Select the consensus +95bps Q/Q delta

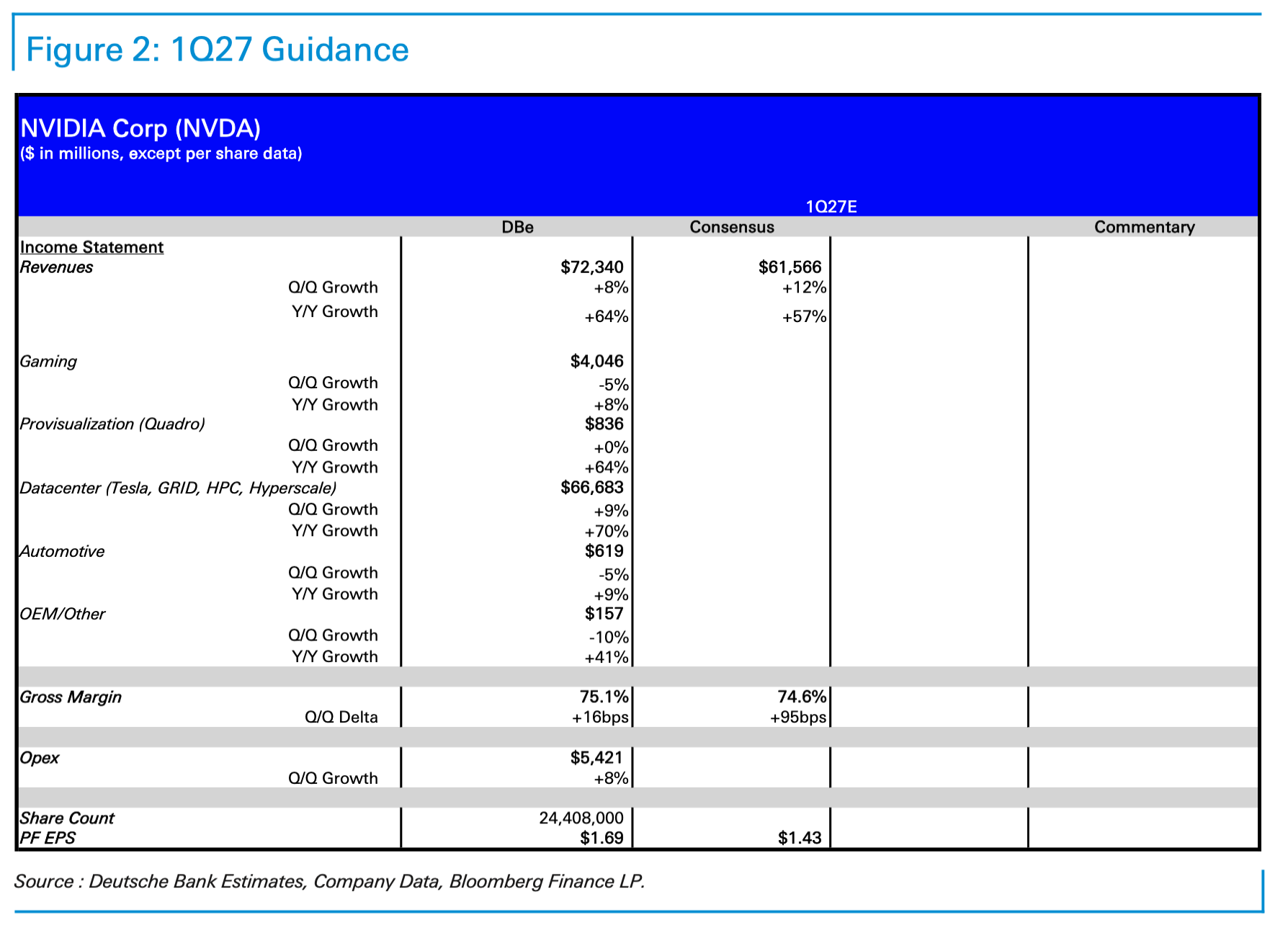pyautogui.click(x=797, y=718)
